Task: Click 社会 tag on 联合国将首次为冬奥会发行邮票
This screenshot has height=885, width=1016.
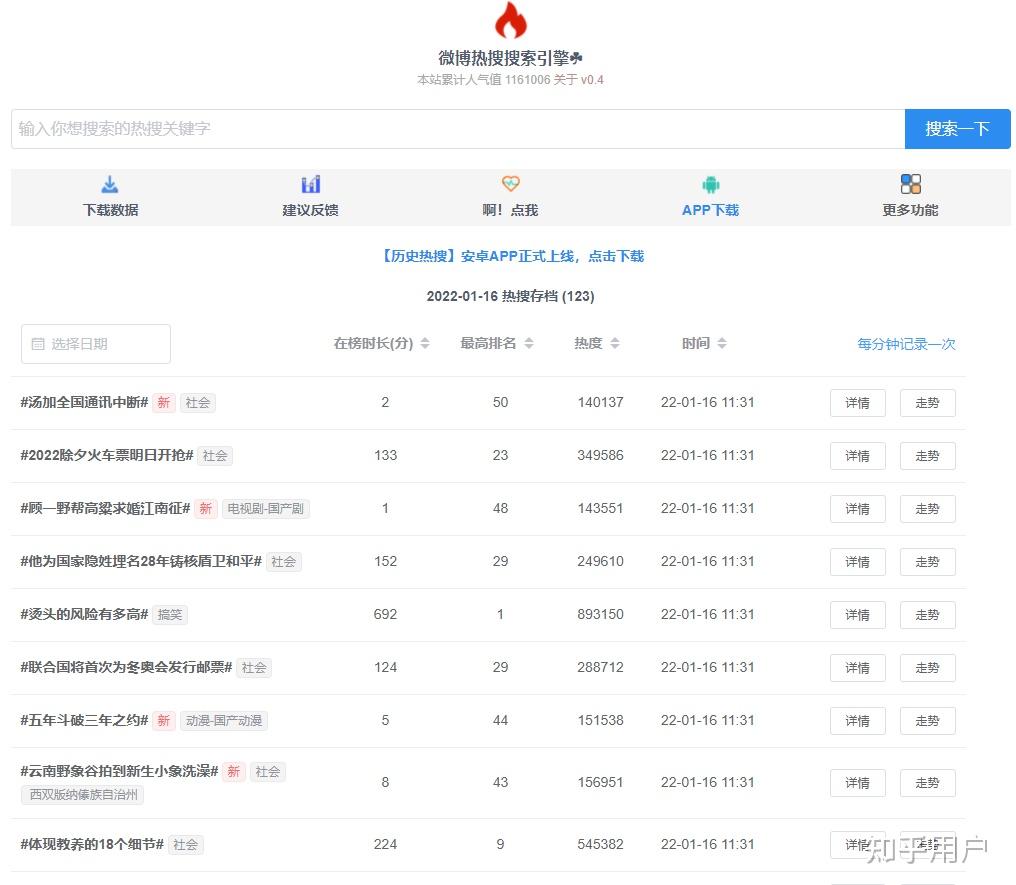Action: (x=254, y=668)
